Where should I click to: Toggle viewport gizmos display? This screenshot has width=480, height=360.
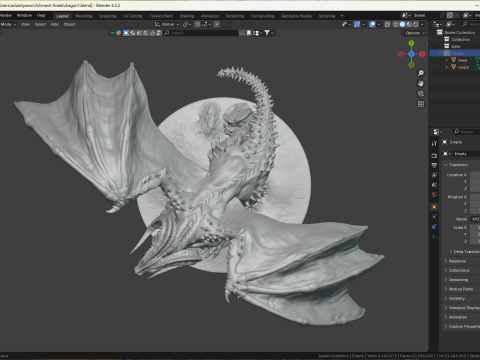[357, 24]
